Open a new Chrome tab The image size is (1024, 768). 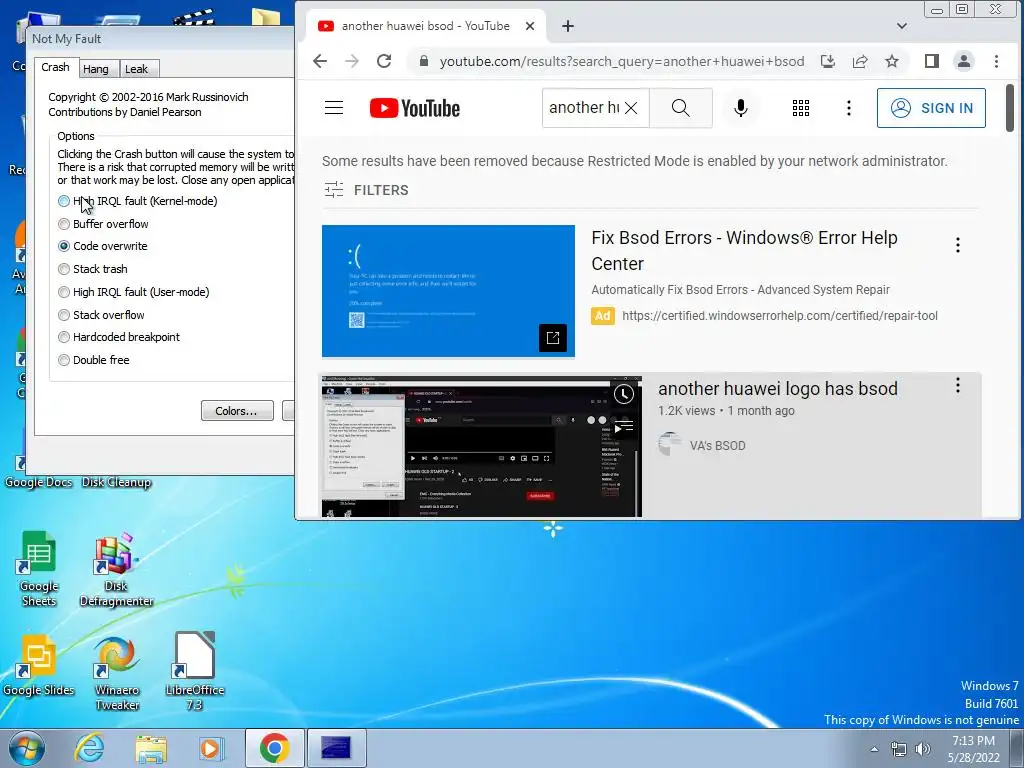tap(568, 26)
